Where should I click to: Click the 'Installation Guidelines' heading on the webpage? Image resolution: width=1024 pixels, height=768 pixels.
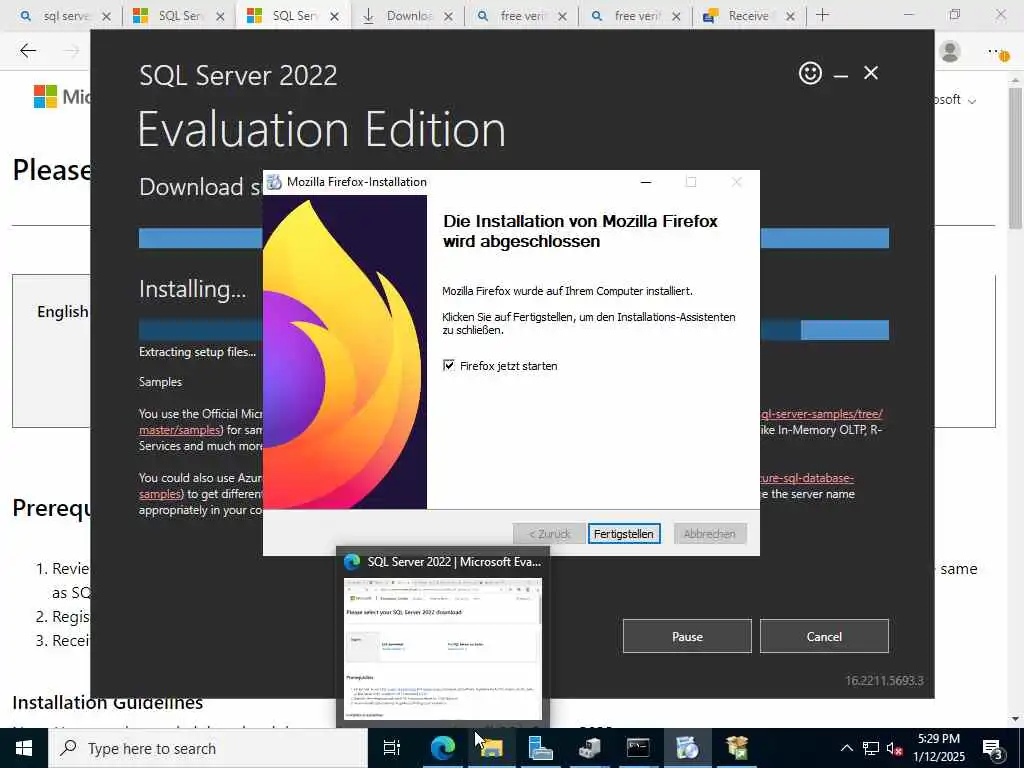point(108,703)
